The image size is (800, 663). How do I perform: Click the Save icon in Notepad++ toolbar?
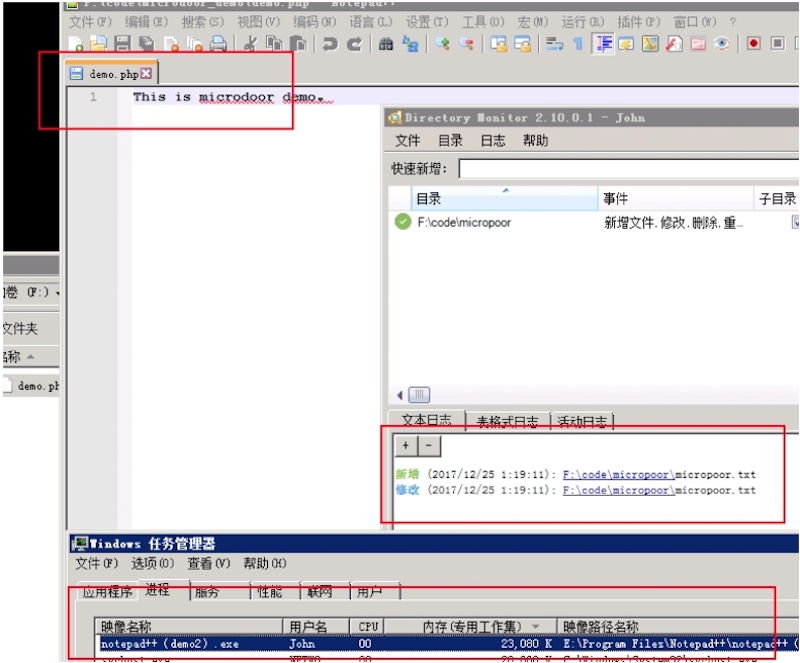point(123,44)
